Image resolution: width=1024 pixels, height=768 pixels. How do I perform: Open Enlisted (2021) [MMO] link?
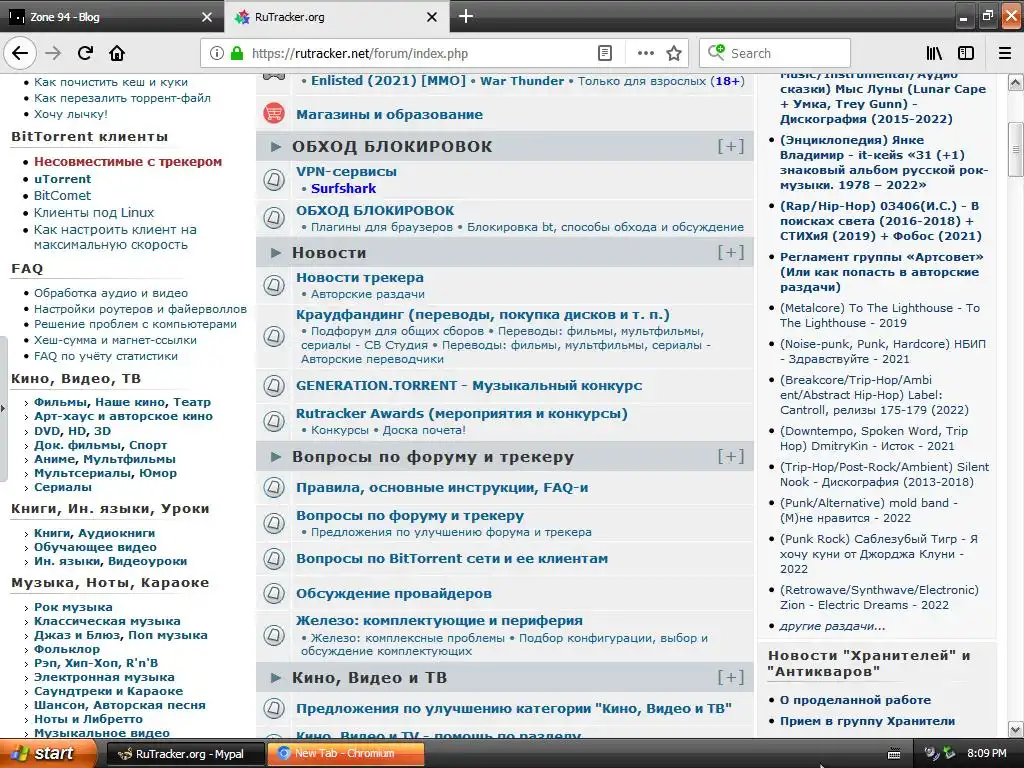[x=388, y=81]
